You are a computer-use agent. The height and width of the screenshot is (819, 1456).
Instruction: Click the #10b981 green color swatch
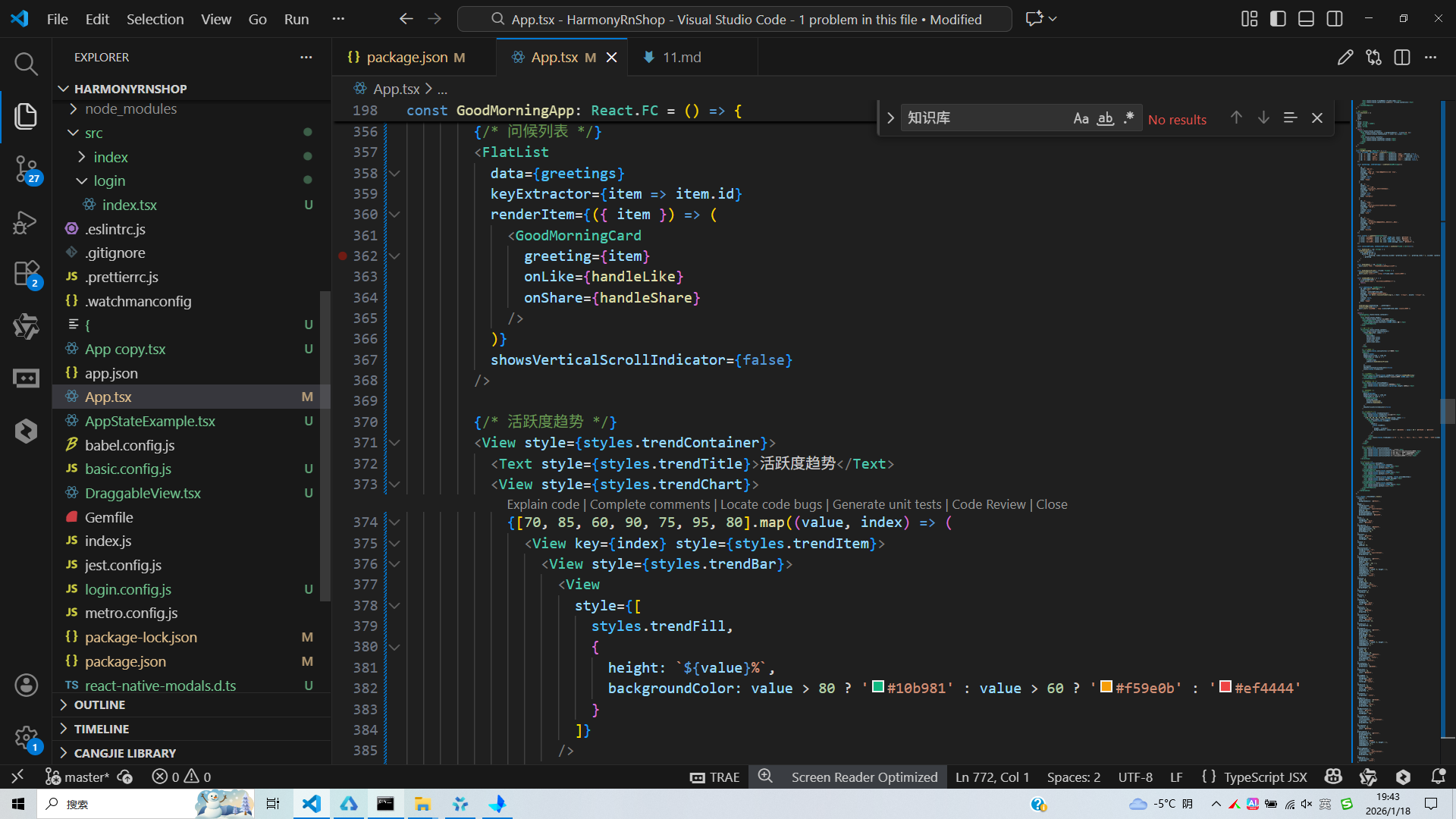click(x=878, y=687)
